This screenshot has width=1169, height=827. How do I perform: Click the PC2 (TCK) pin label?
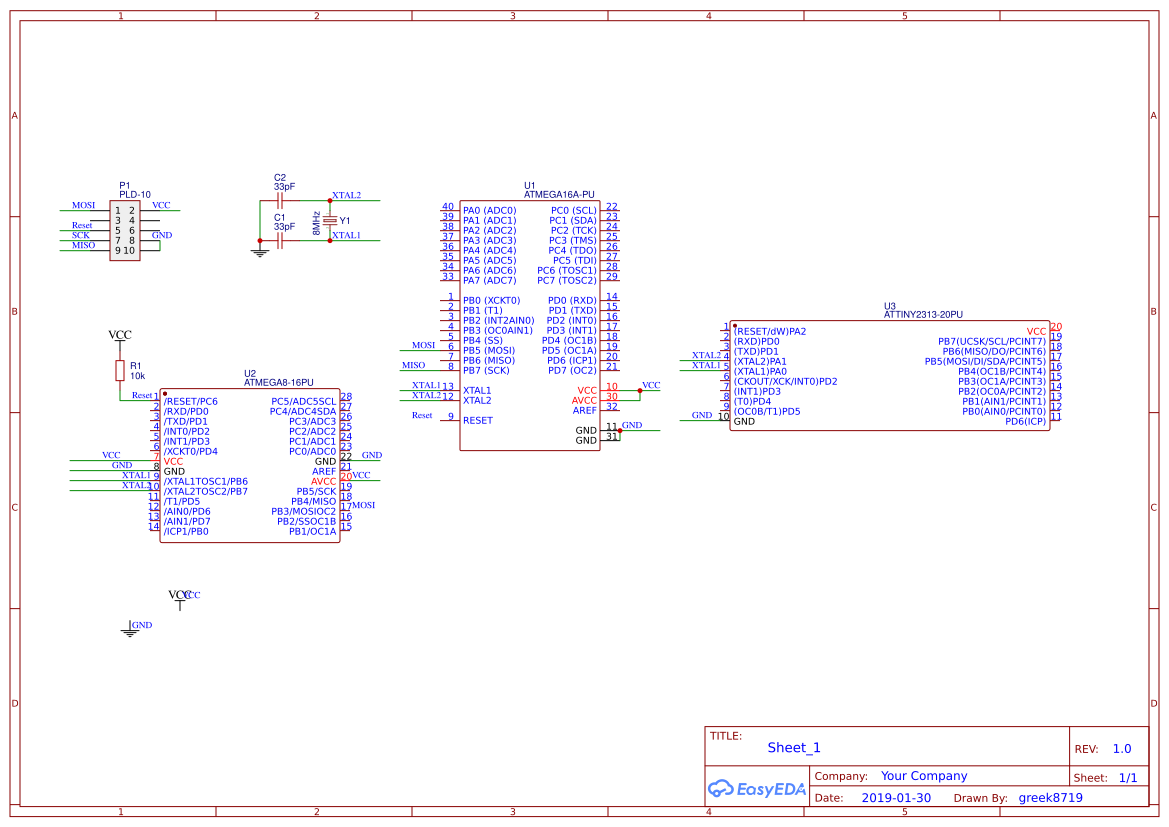573,231
